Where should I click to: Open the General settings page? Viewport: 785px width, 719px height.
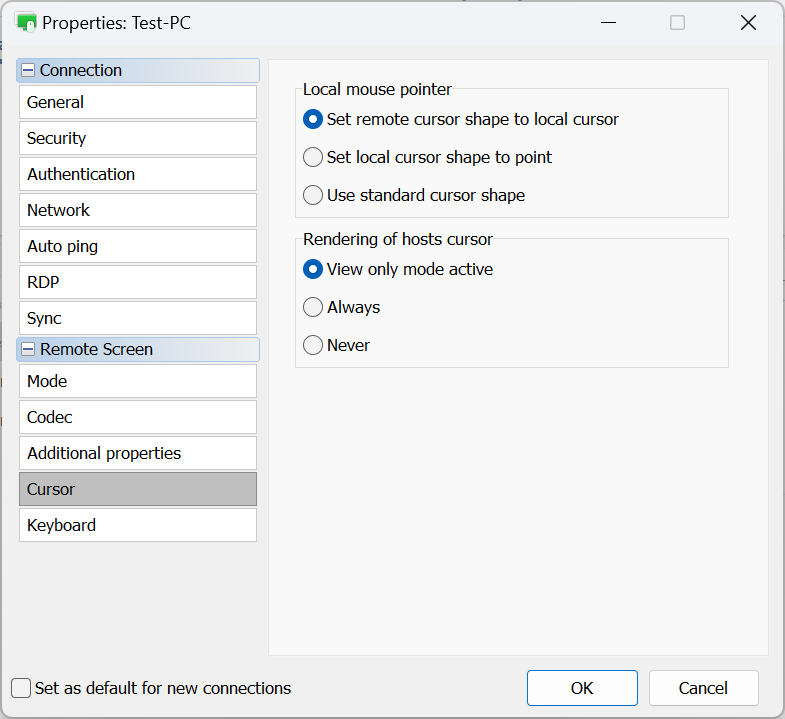coord(137,102)
